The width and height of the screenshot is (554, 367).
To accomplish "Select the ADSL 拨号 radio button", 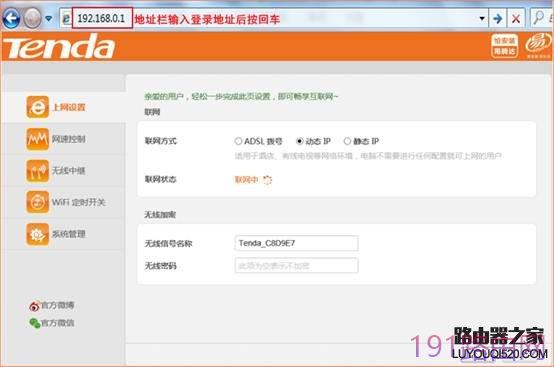I will point(238,141).
